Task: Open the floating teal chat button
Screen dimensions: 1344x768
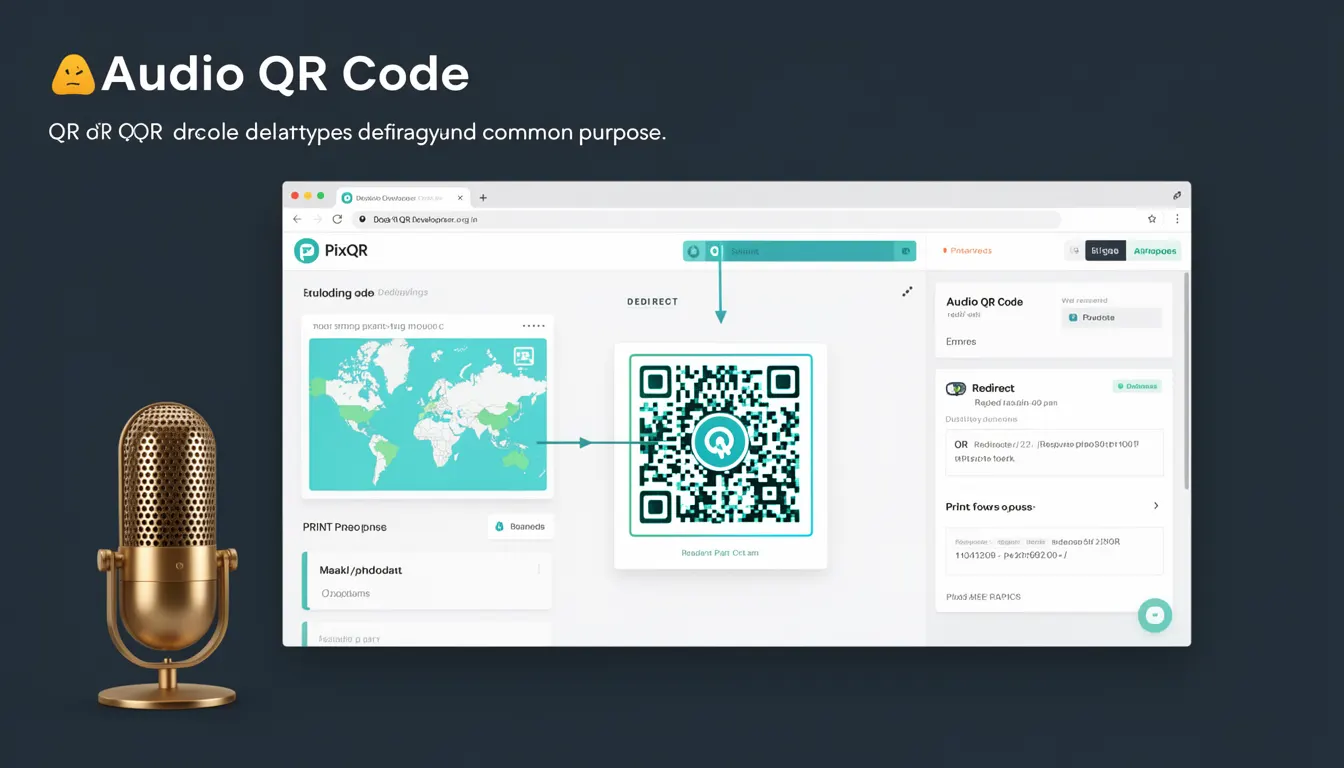Action: point(1154,616)
